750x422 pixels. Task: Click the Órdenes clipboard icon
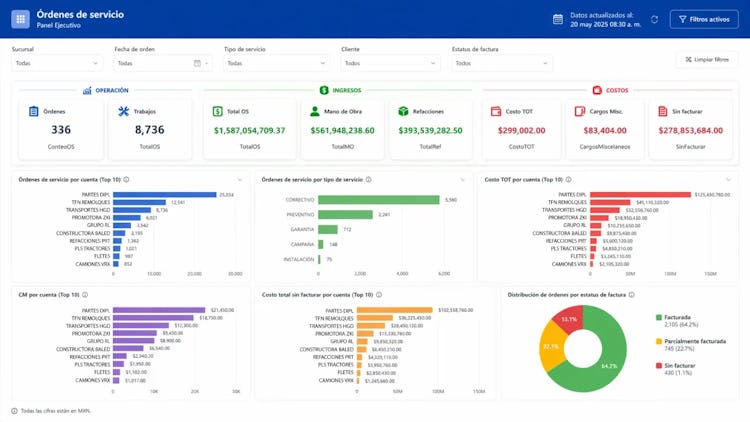[33, 111]
